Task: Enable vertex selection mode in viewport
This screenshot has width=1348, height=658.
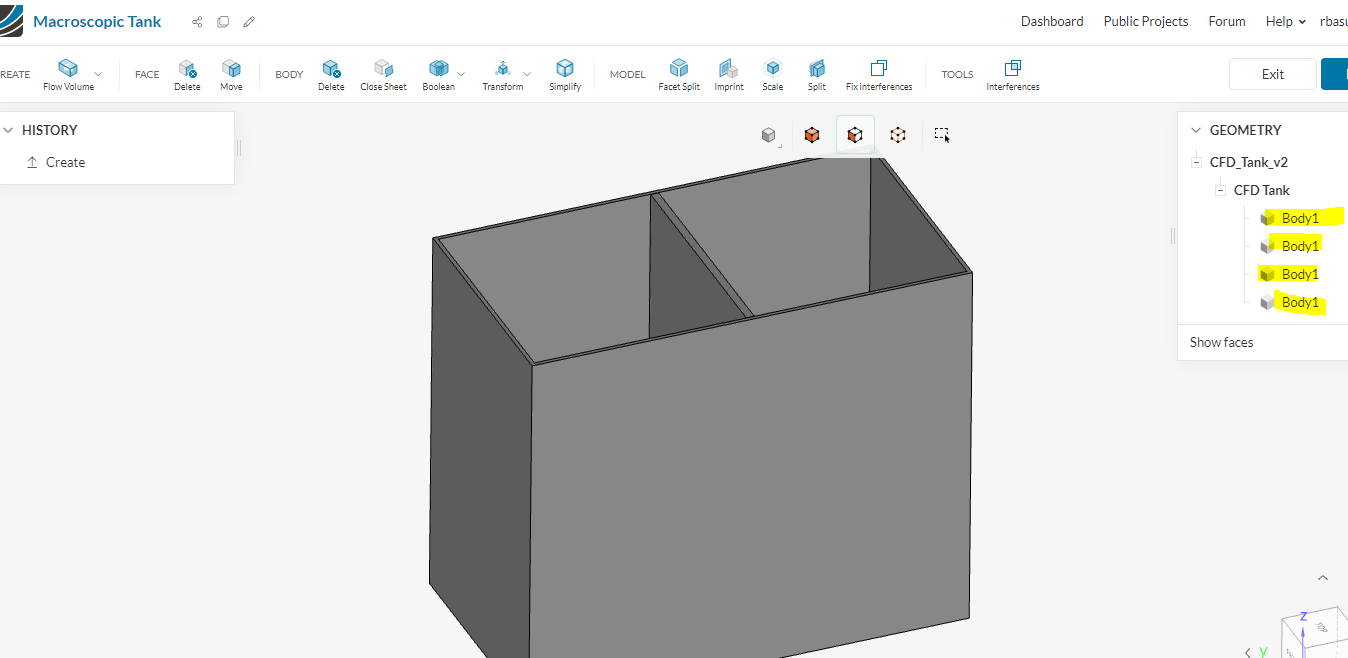Action: point(897,134)
